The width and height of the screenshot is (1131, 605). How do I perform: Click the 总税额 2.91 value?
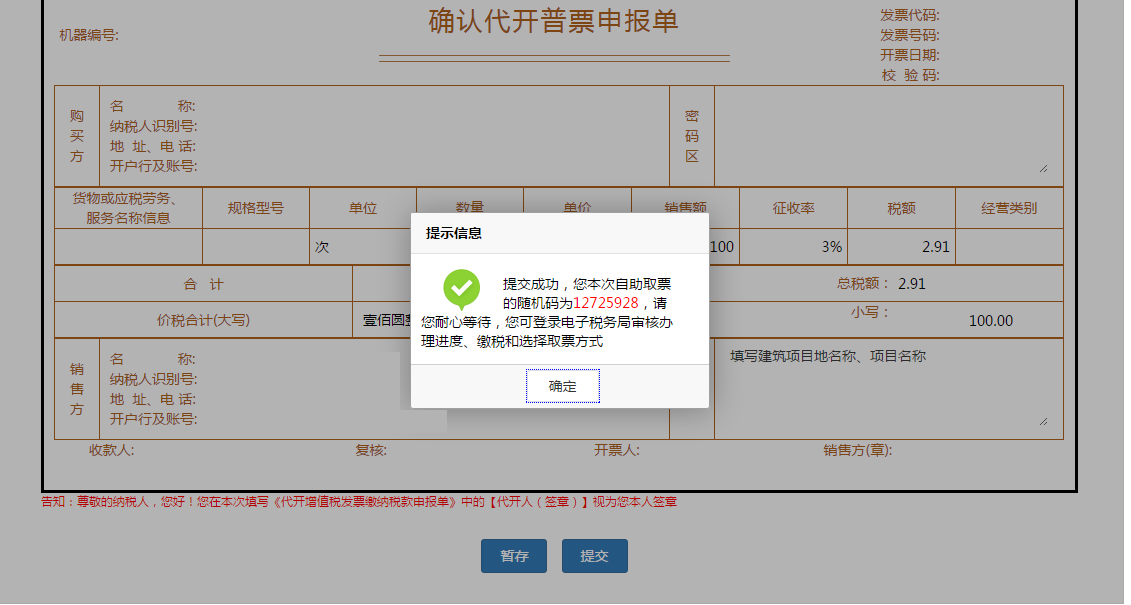click(x=912, y=284)
